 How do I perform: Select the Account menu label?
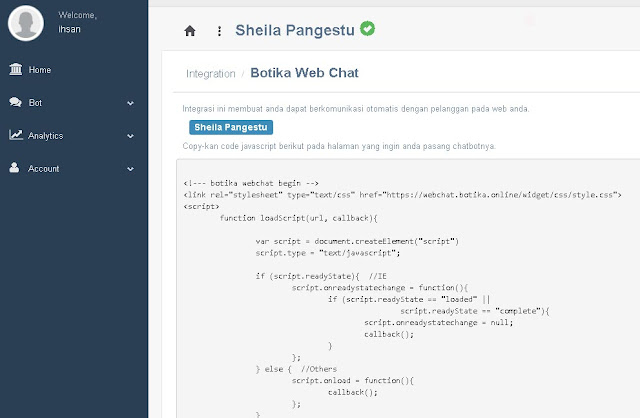44,168
